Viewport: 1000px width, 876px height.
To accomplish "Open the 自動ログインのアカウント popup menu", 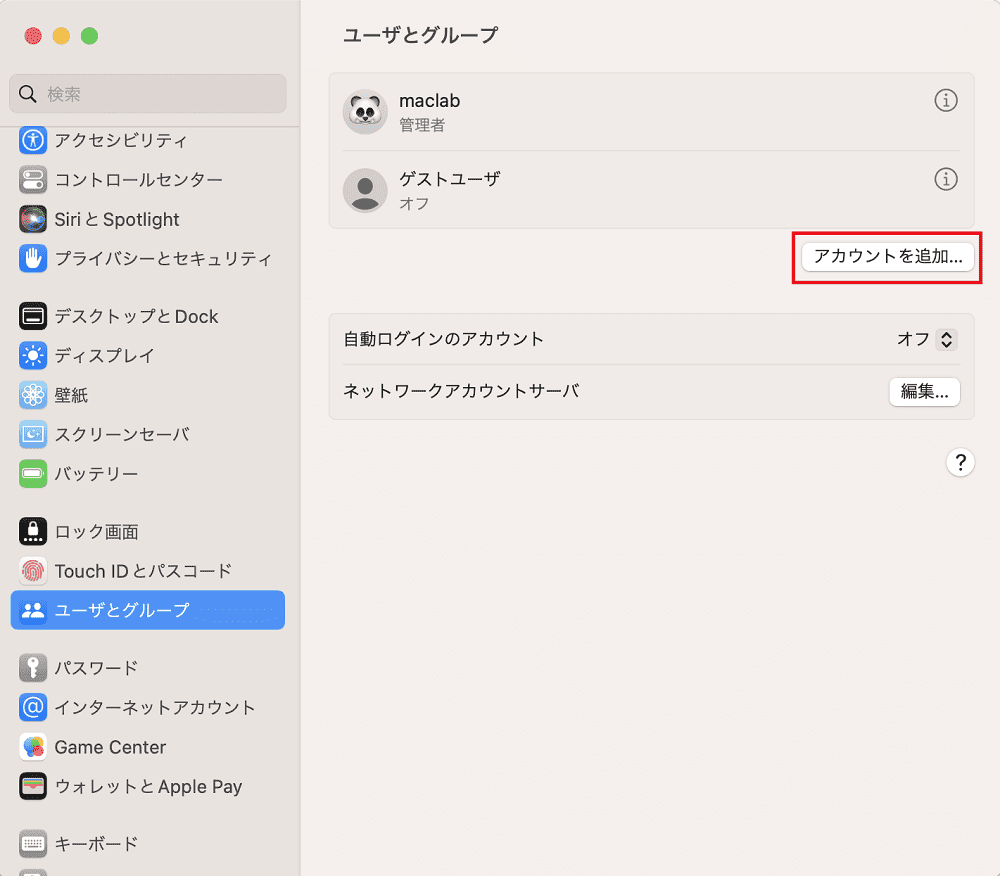I will tap(946, 339).
